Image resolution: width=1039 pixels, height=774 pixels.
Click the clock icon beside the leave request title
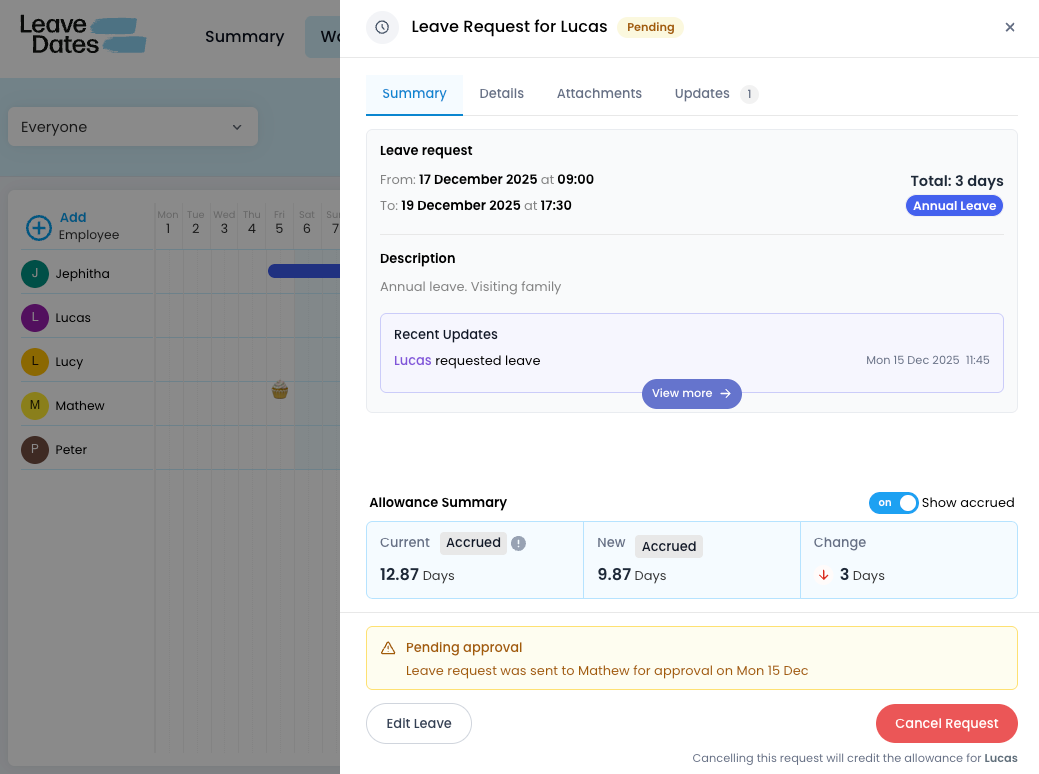pos(382,27)
